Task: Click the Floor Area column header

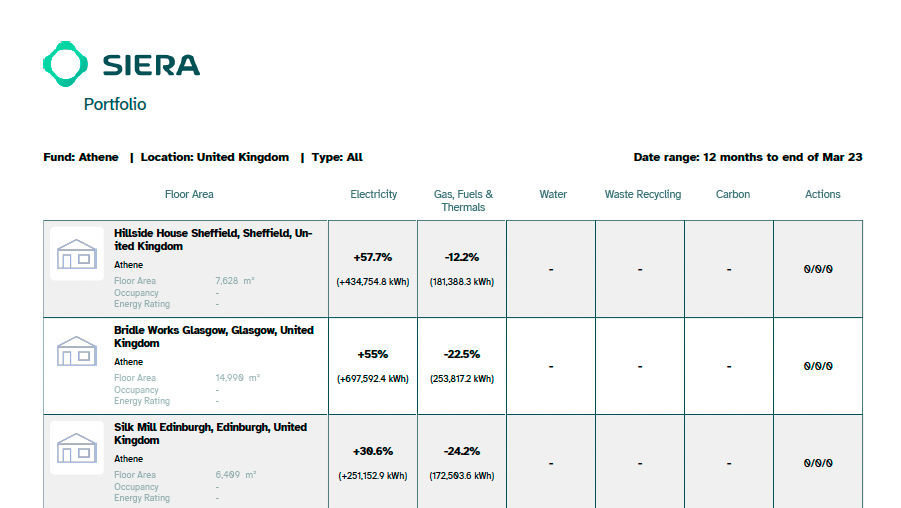Action: click(x=189, y=194)
